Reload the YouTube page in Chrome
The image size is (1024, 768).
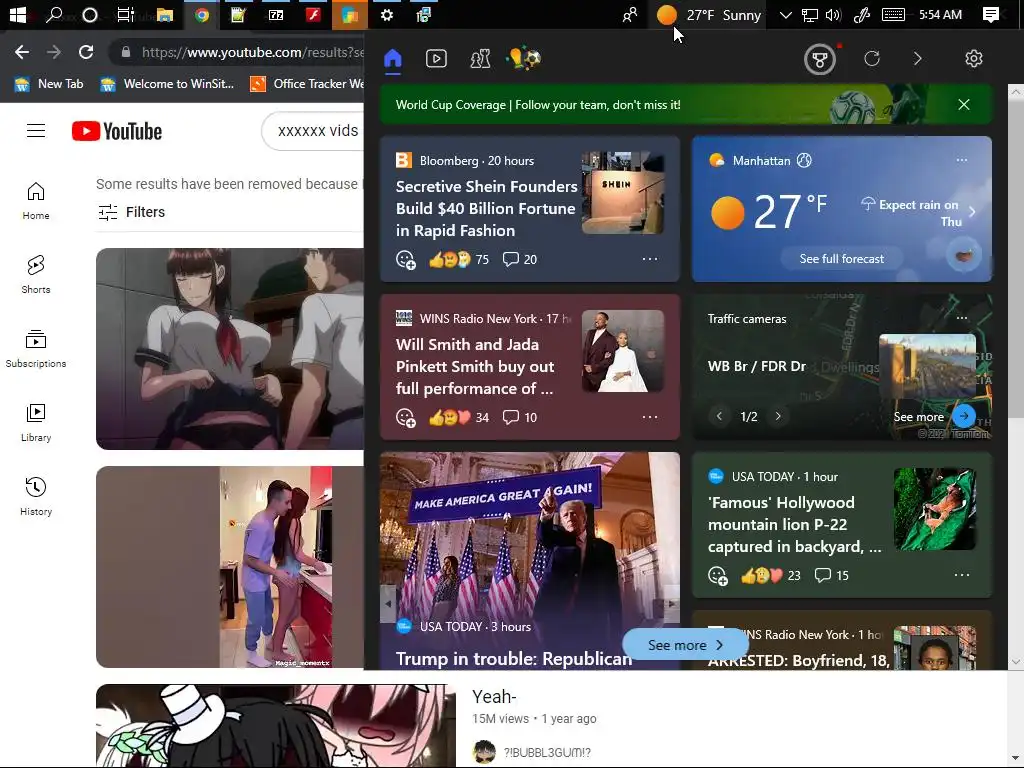click(86, 52)
